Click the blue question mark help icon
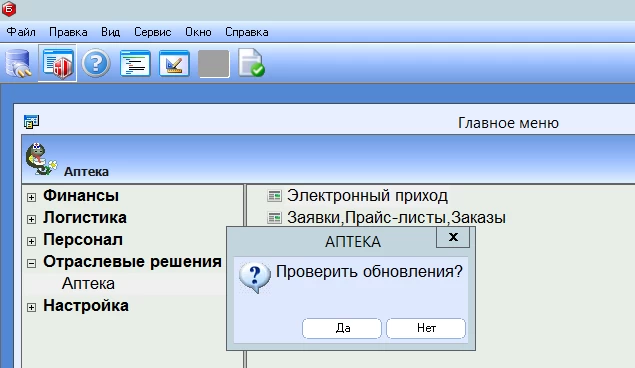 click(96, 64)
